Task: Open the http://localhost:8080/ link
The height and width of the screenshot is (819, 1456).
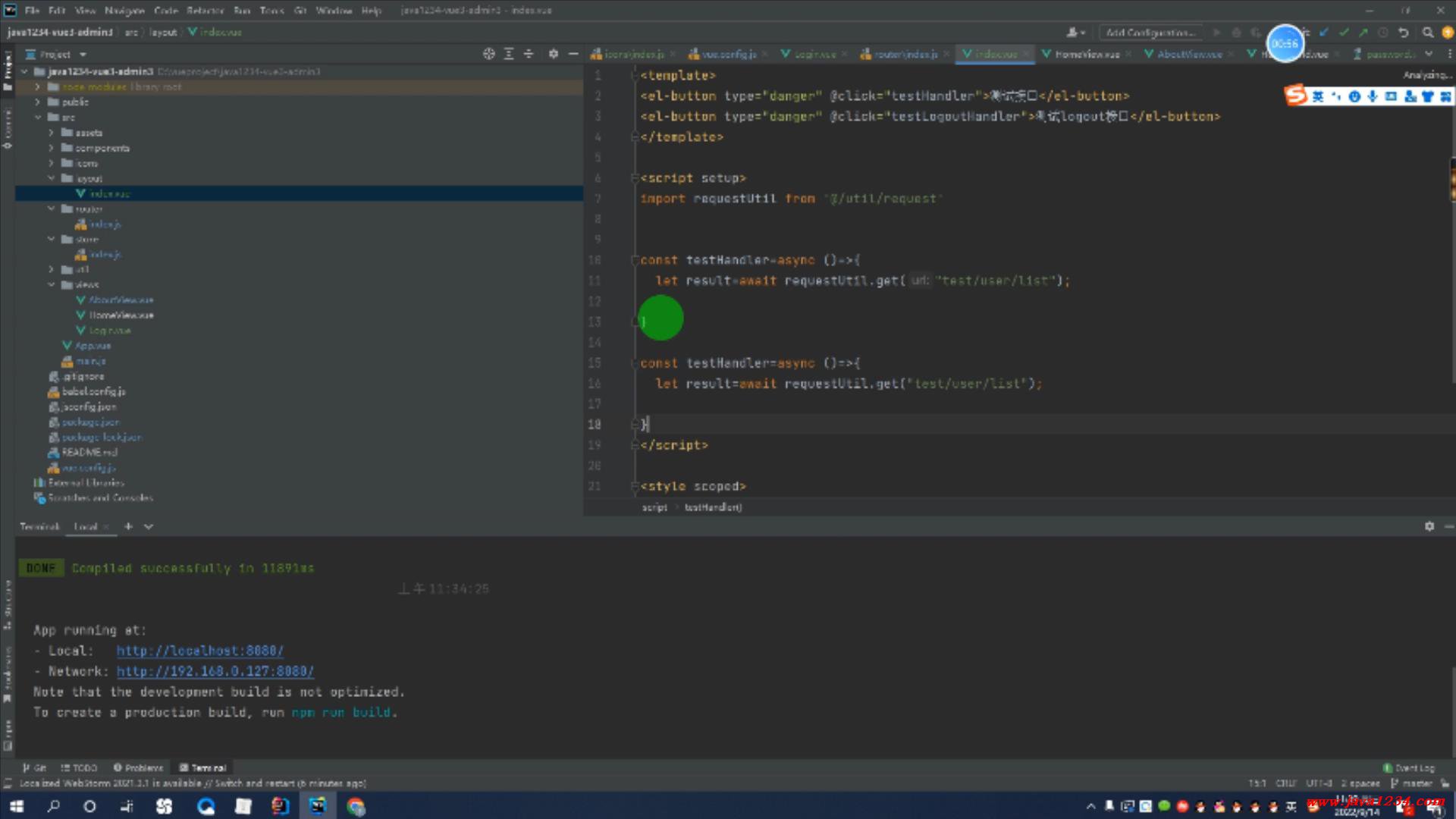Action: pyautogui.click(x=199, y=651)
